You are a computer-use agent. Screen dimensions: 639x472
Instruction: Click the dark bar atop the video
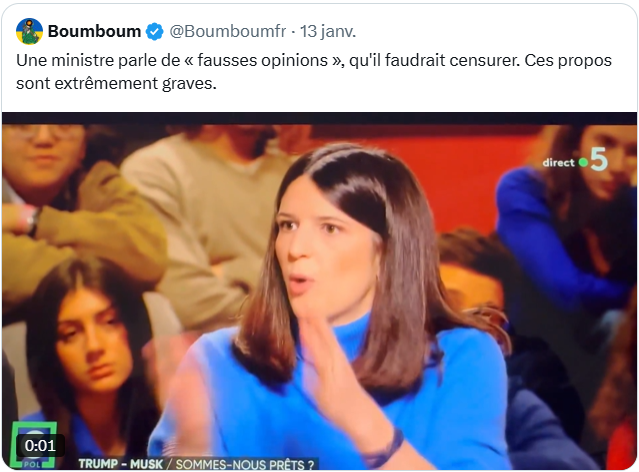320,118
